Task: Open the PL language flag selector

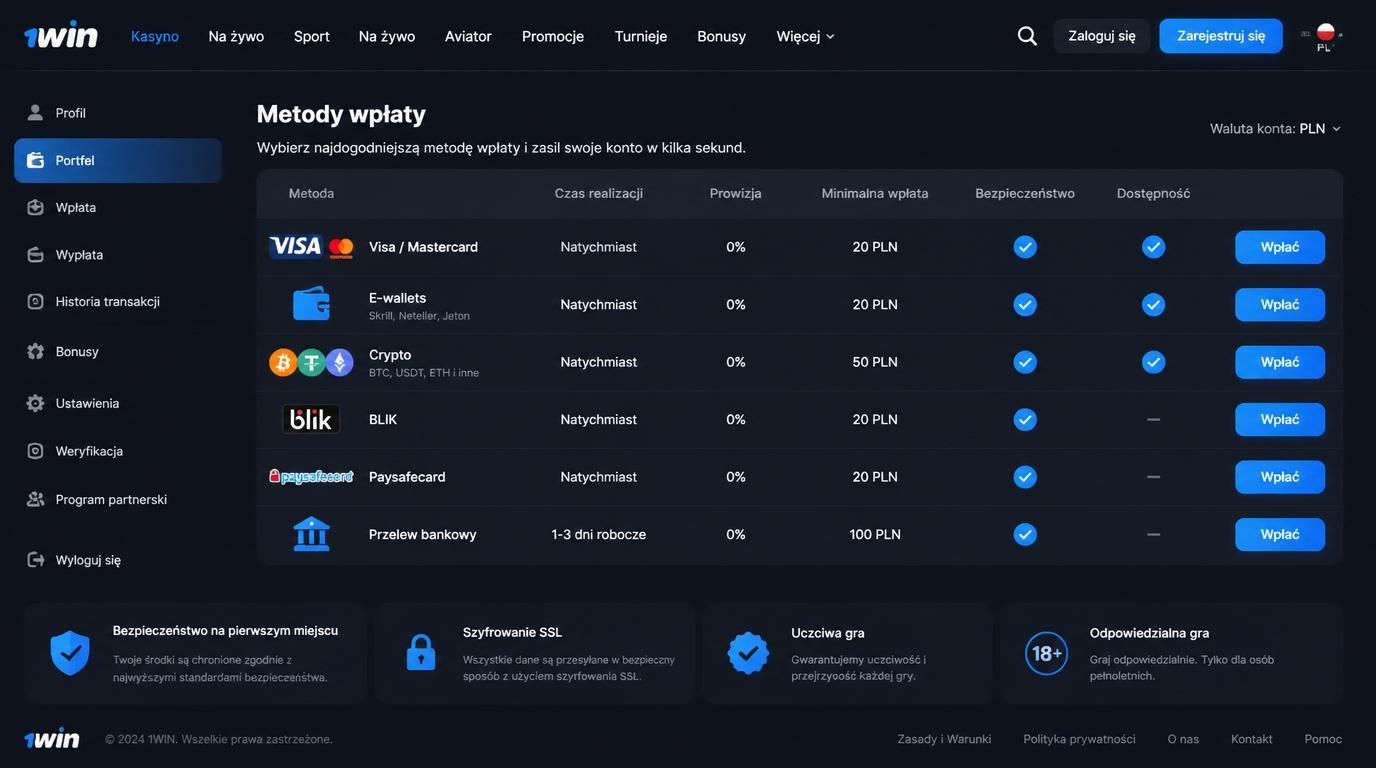Action: pyautogui.click(x=1324, y=36)
